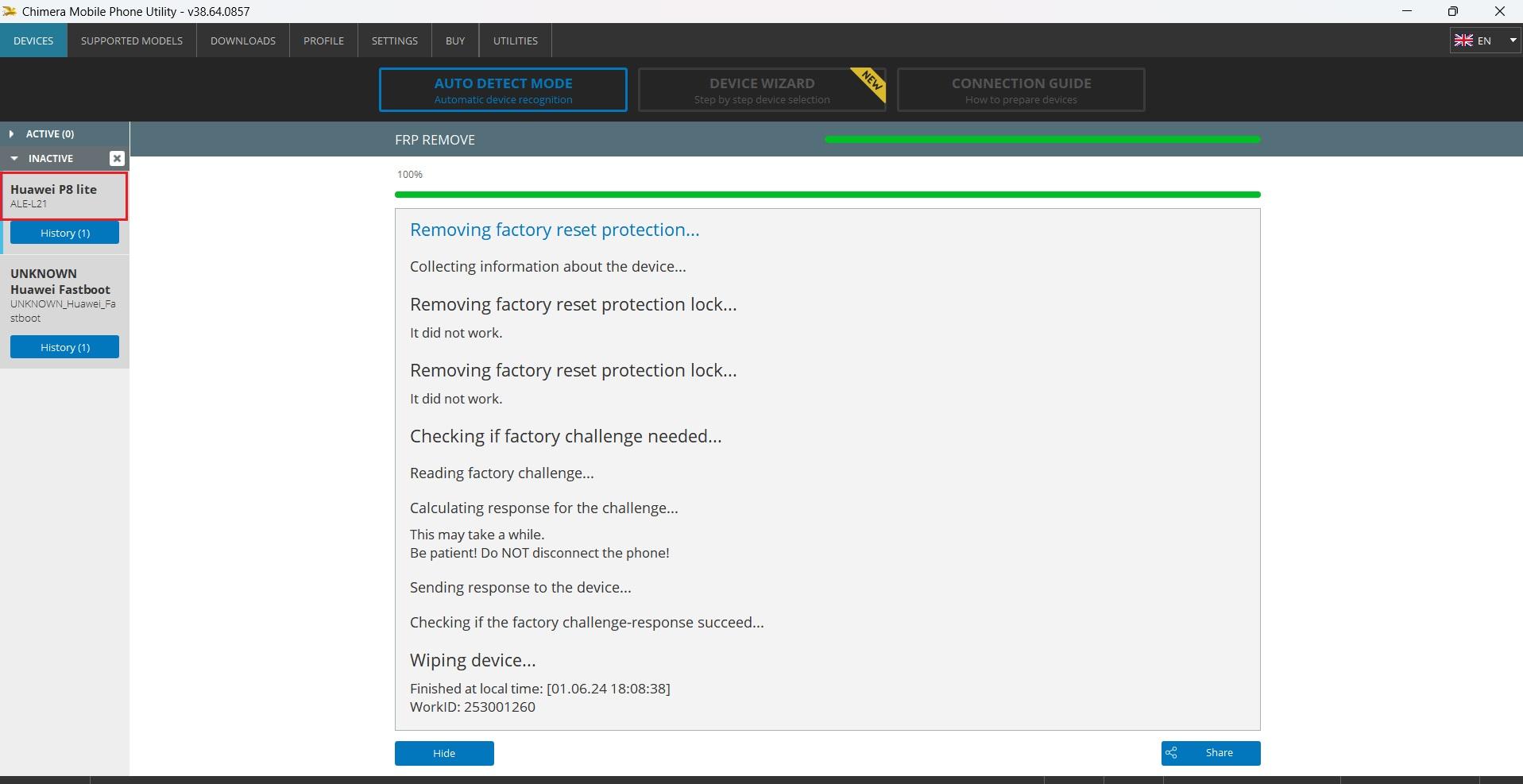1523x784 pixels.
Task: Click the UK flag language icon
Action: coord(1463,41)
